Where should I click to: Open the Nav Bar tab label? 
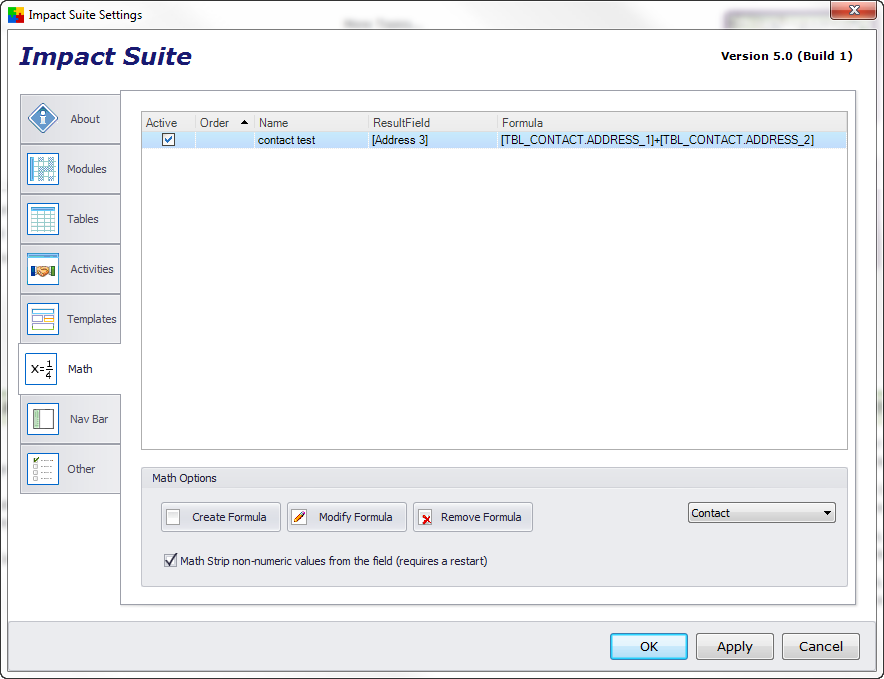point(89,419)
